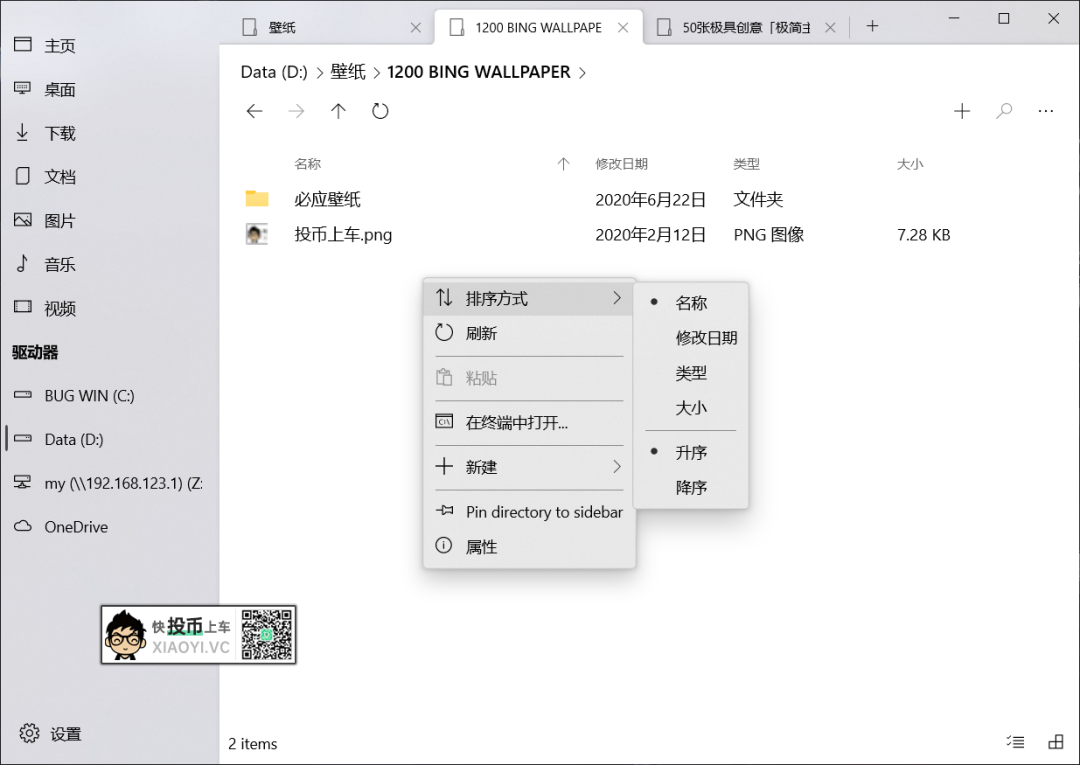The width and height of the screenshot is (1080, 765).
Task: Switch to grid view using the status bar icon
Action: coord(1055,742)
